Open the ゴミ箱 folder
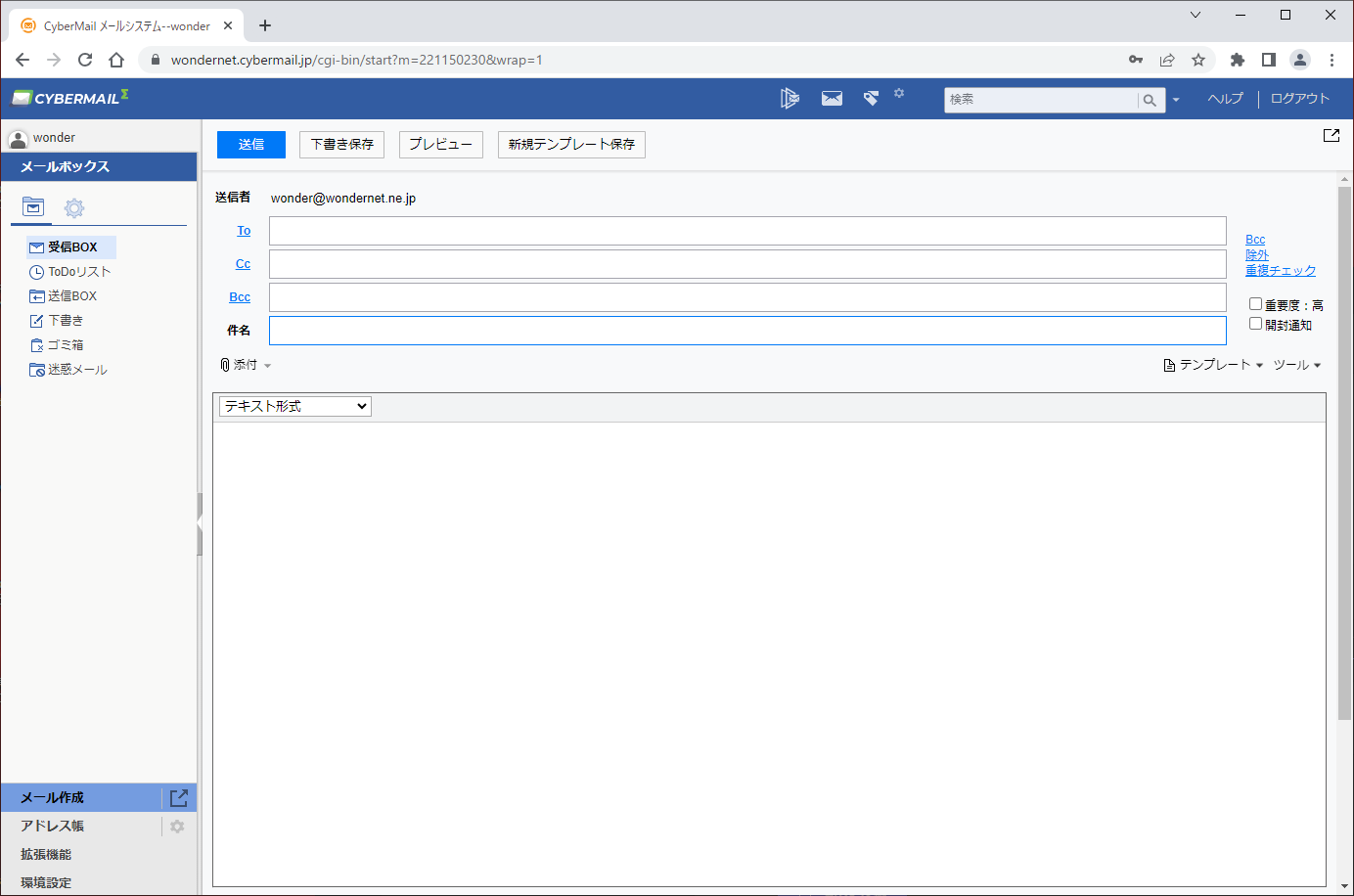The width and height of the screenshot is (1354, 896). 57,345
